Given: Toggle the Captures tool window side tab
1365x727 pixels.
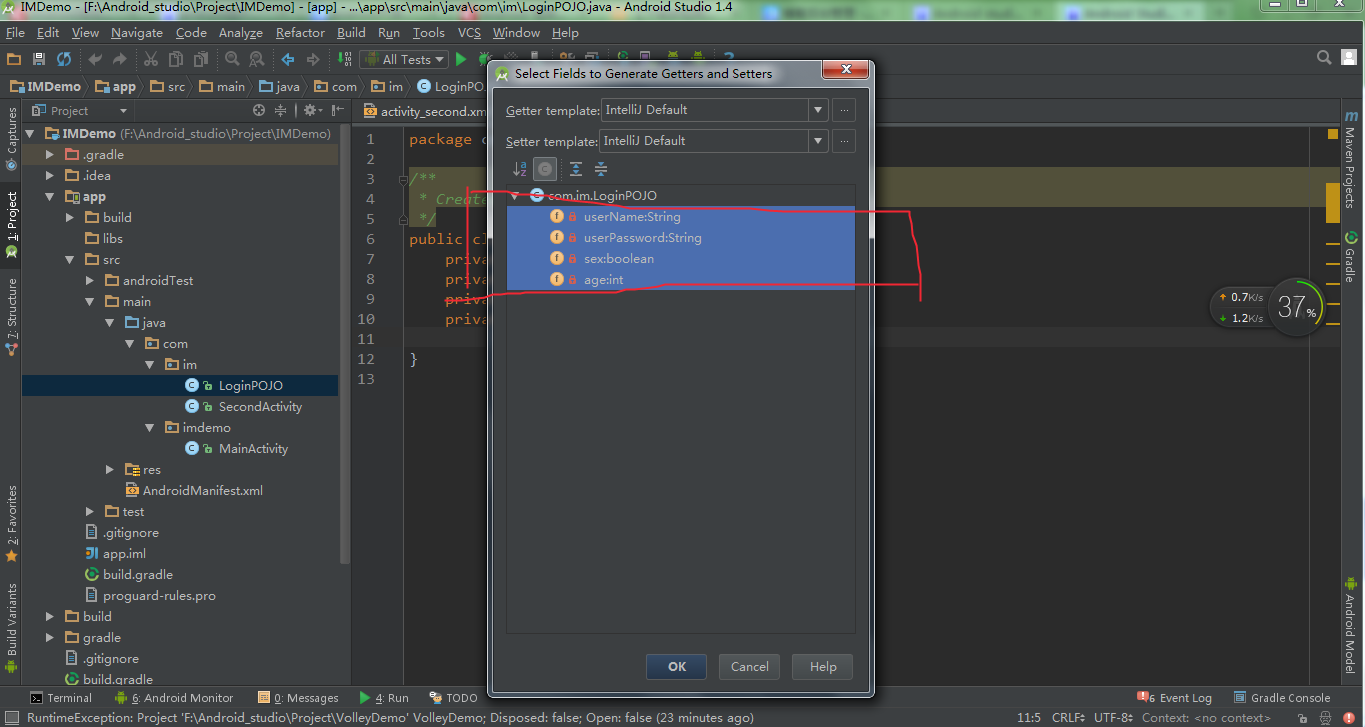Looking at the screenshot, I should (x=11, y=141).
